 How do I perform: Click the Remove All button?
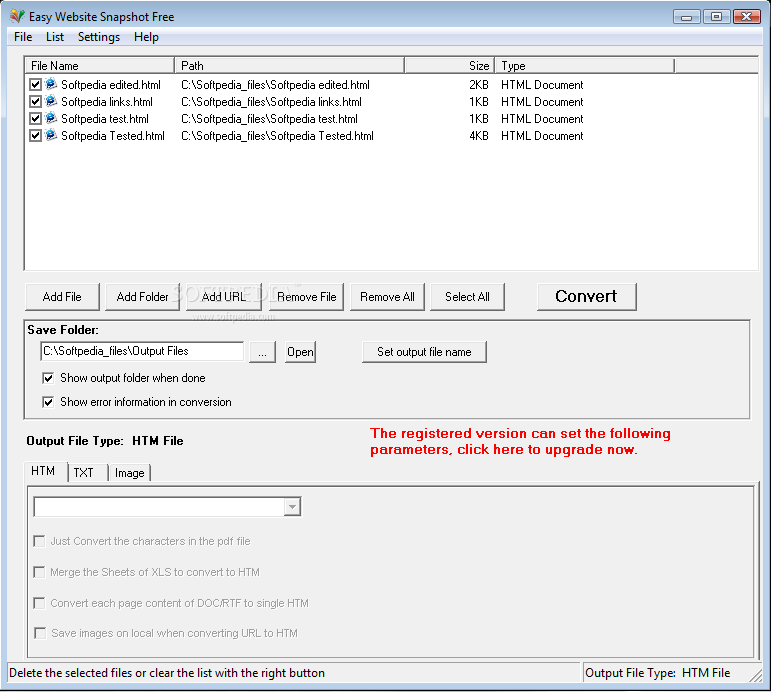387,297
